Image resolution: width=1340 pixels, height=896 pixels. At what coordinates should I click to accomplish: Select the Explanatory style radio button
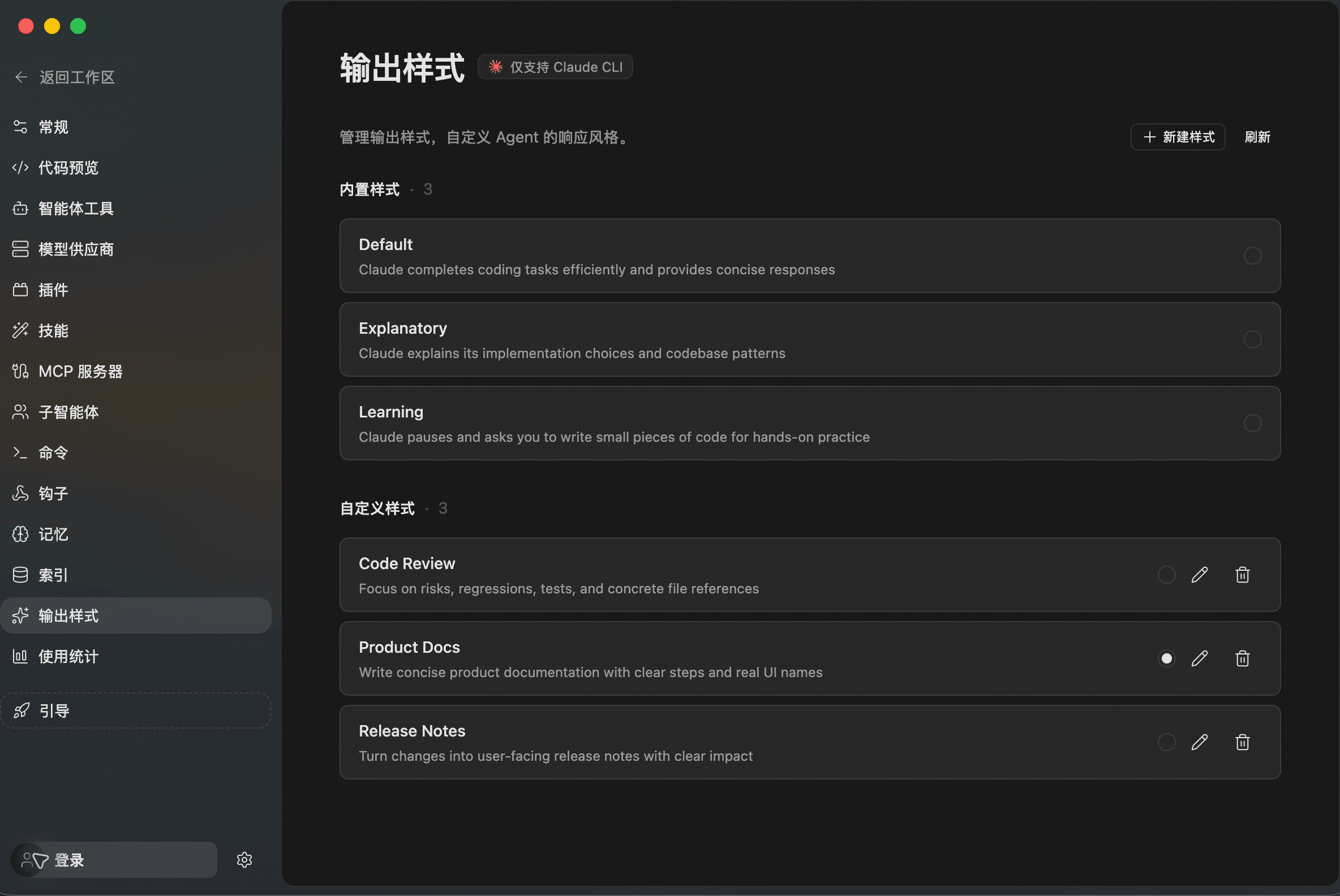click(x=1252, y=339)
